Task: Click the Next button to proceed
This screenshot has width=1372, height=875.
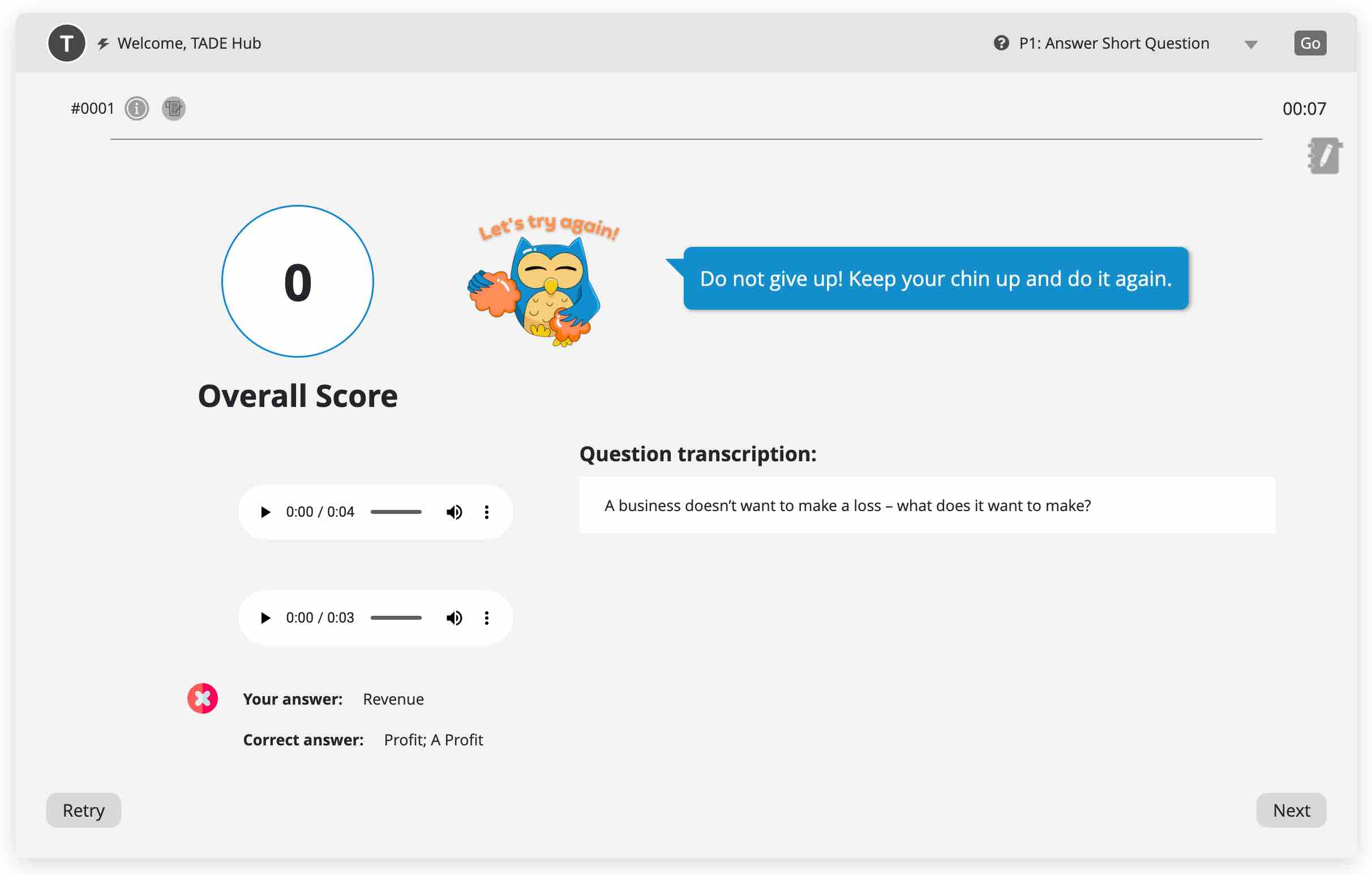Action: 1292,810
